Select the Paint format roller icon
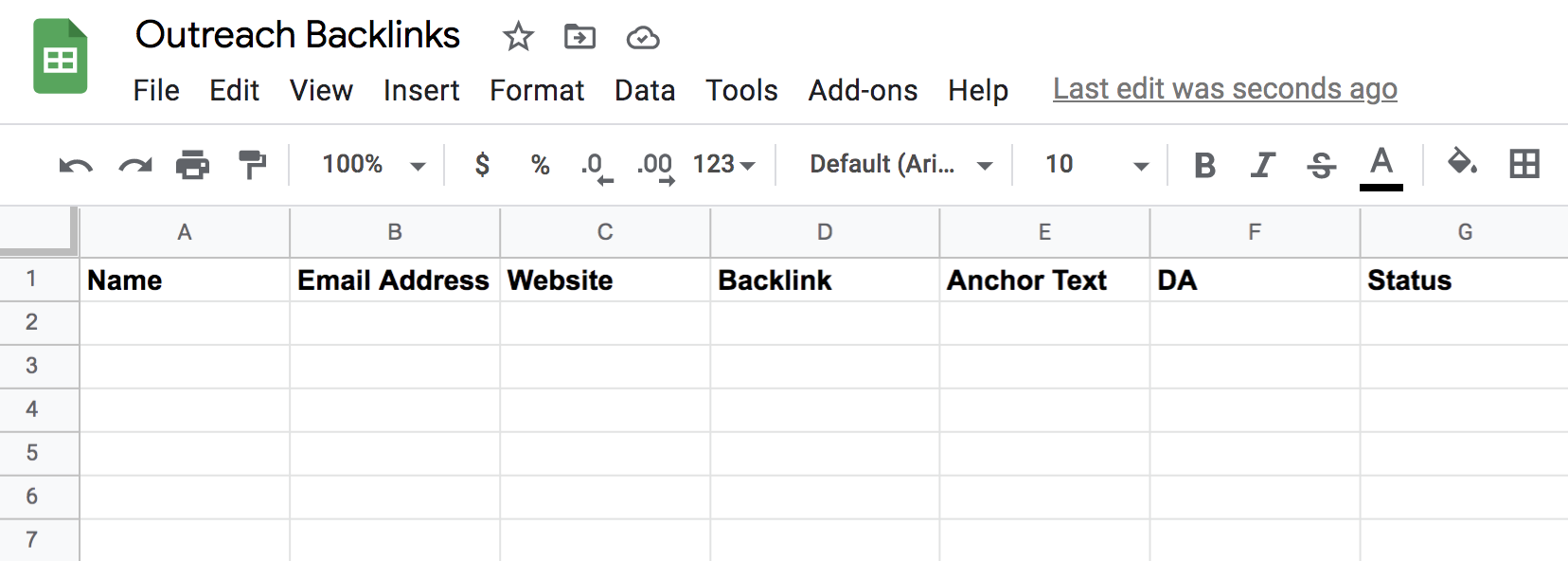Viewport: 1568px width, 561px height. [252, 165]
